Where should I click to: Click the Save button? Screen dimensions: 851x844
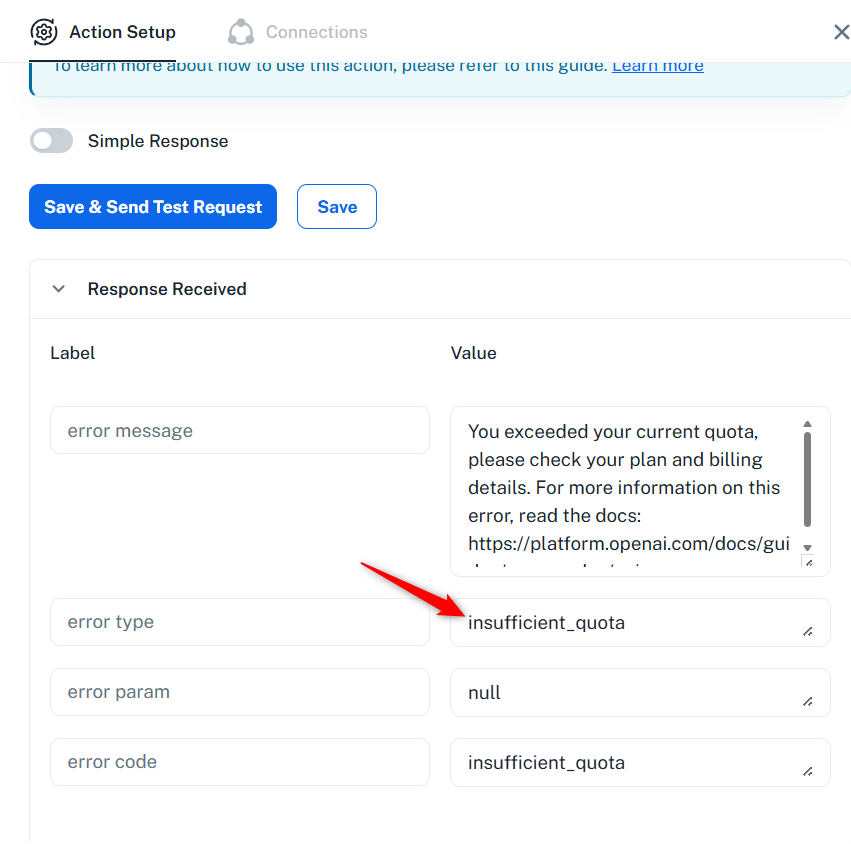point(337,207)
